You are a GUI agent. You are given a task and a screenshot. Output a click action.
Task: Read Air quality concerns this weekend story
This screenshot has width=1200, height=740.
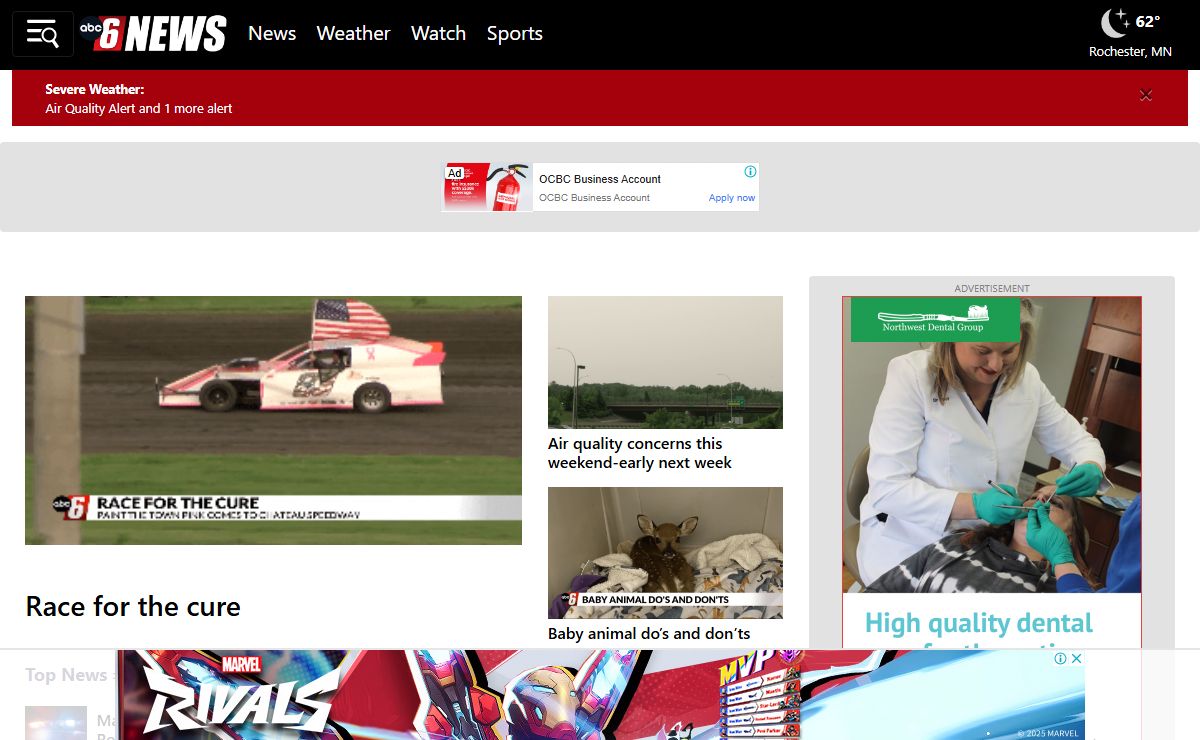(x=640, y=453)
